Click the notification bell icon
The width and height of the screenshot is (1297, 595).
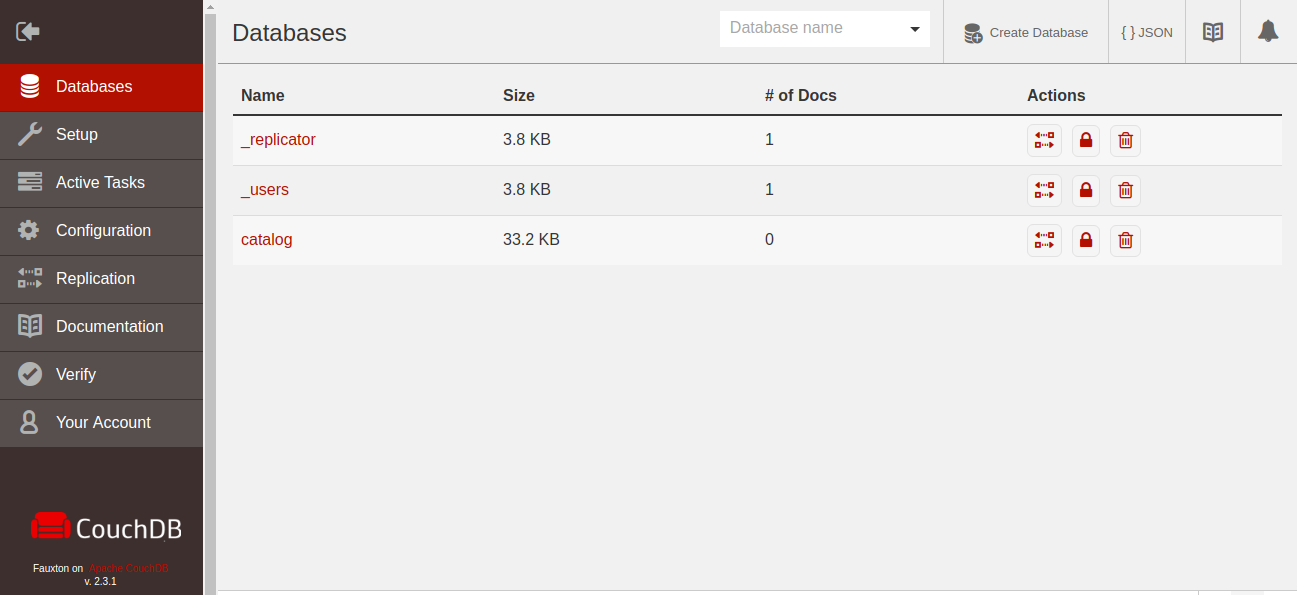[1268, 31]
